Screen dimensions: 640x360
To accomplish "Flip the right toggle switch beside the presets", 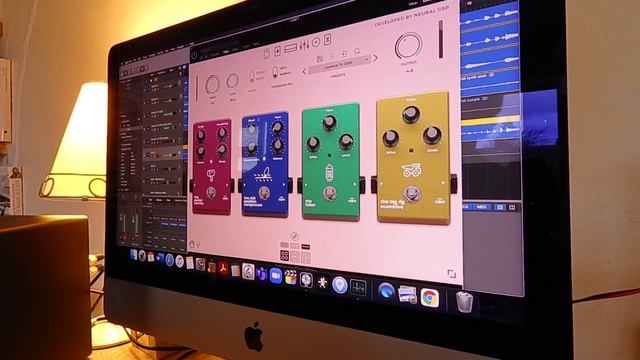I will (x=275, y=72).
